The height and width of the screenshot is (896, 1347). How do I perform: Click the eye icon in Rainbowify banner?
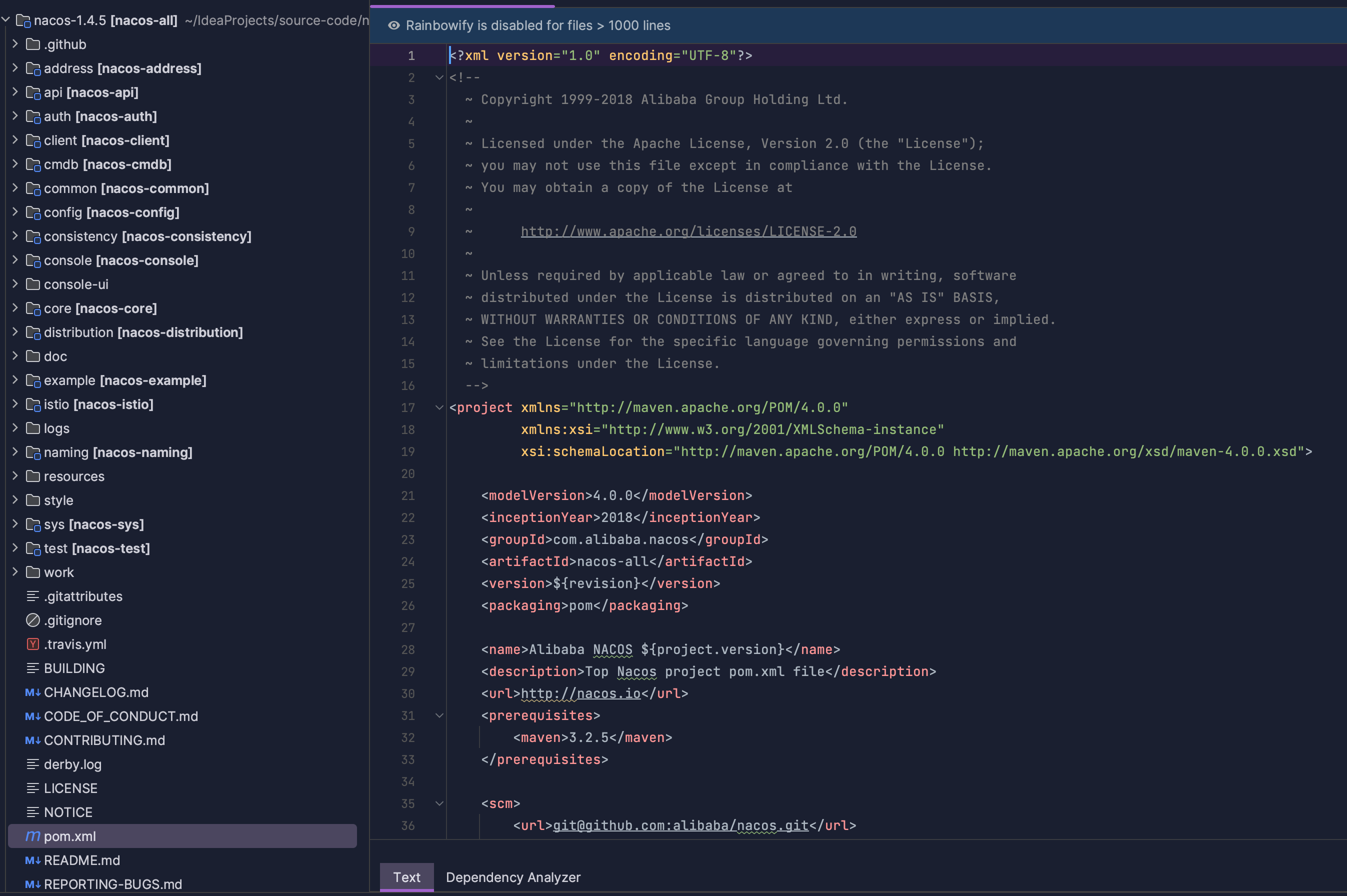tap(393, 25)
